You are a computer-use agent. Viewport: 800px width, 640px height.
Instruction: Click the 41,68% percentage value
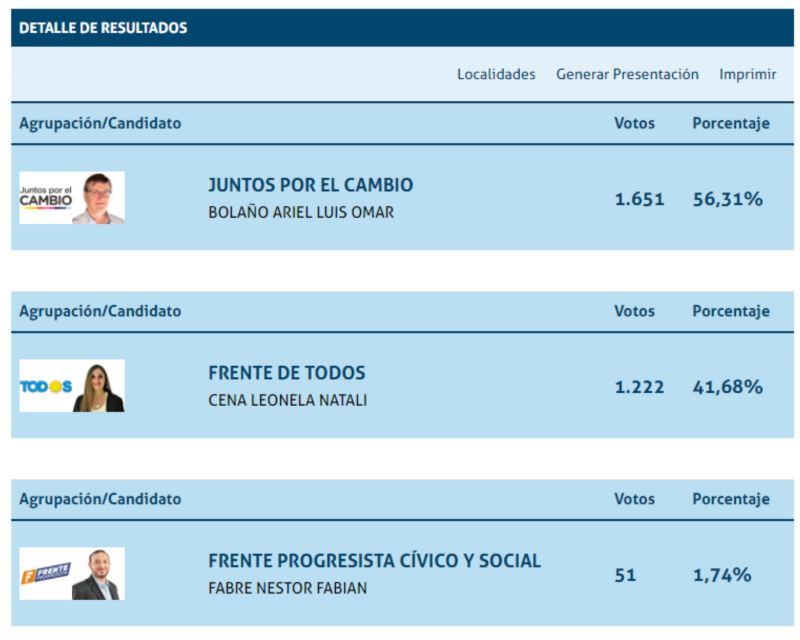(728, 387)
